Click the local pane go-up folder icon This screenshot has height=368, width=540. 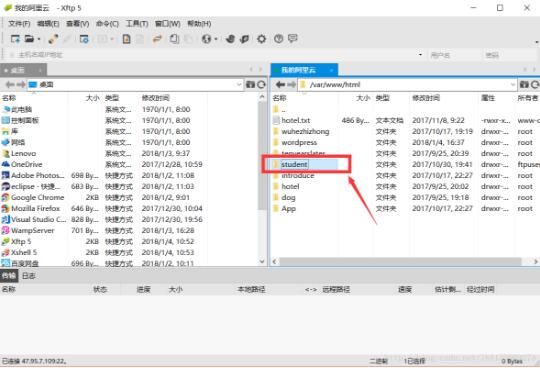pos(250,84)
